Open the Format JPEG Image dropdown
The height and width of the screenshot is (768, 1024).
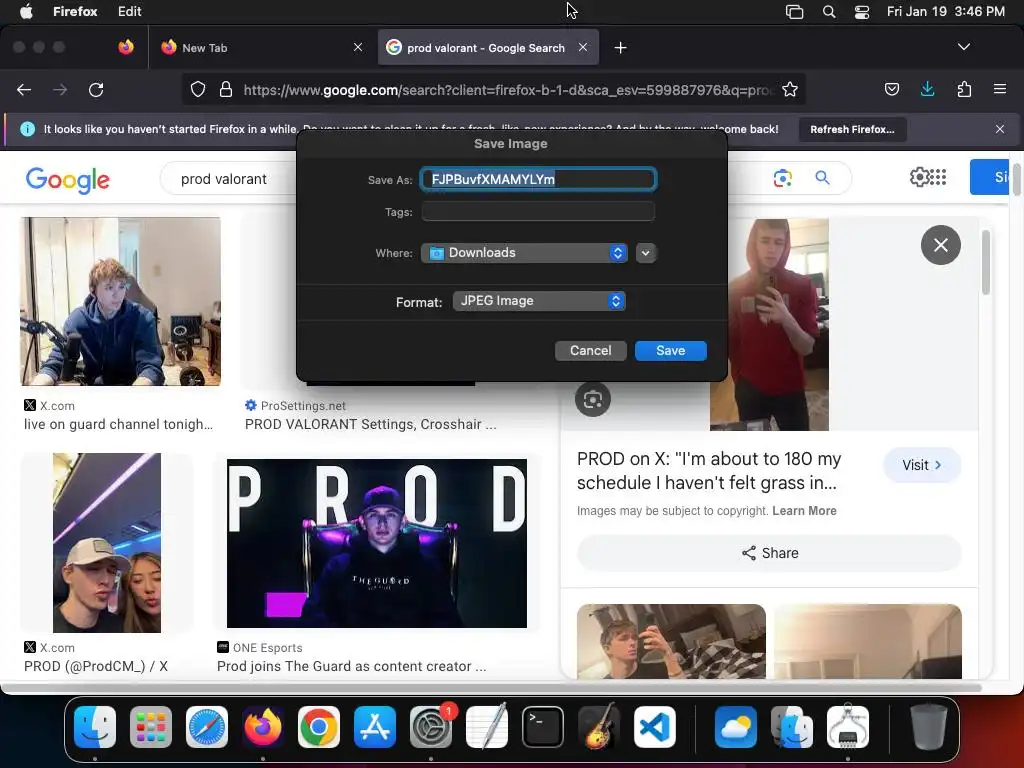click(x=539, y=301)
